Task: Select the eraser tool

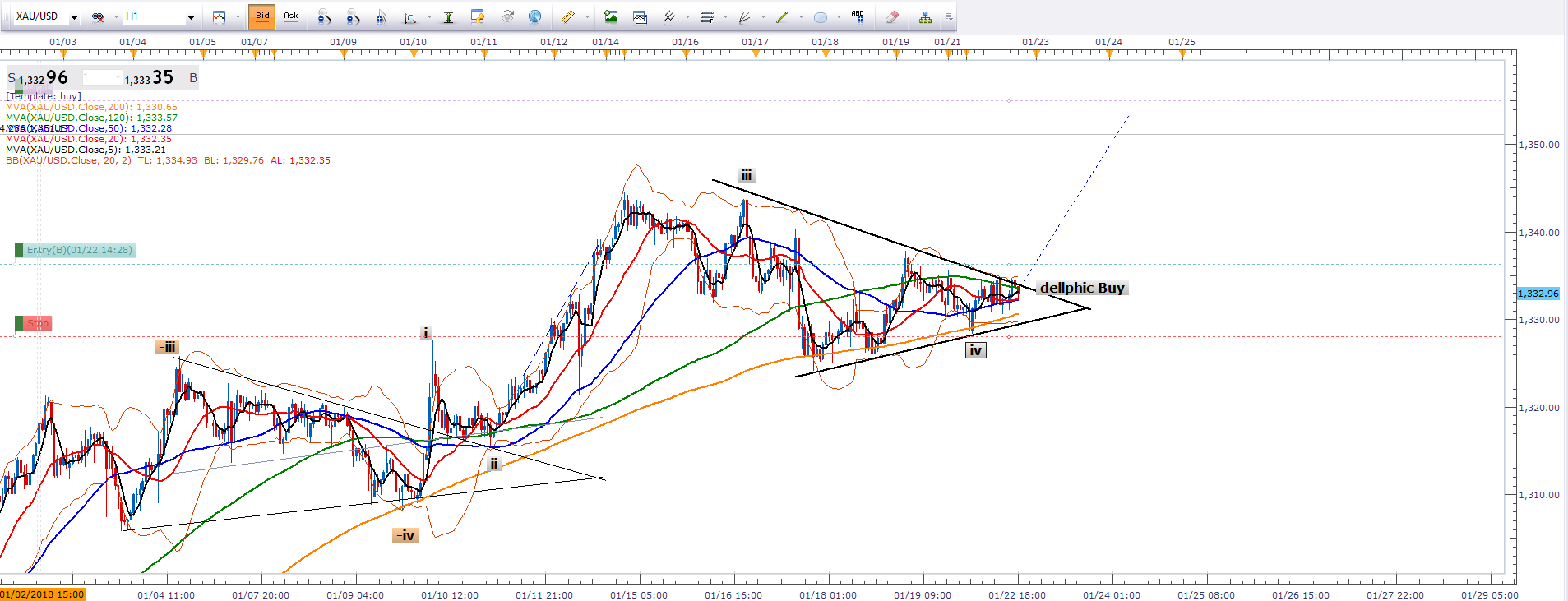Action: click(x=892, y=16)
